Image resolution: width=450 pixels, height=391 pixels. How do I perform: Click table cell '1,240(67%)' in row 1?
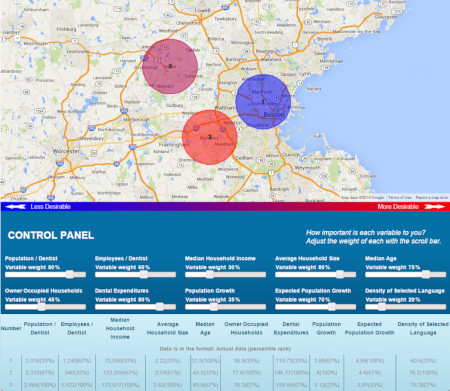coord(77,361)
